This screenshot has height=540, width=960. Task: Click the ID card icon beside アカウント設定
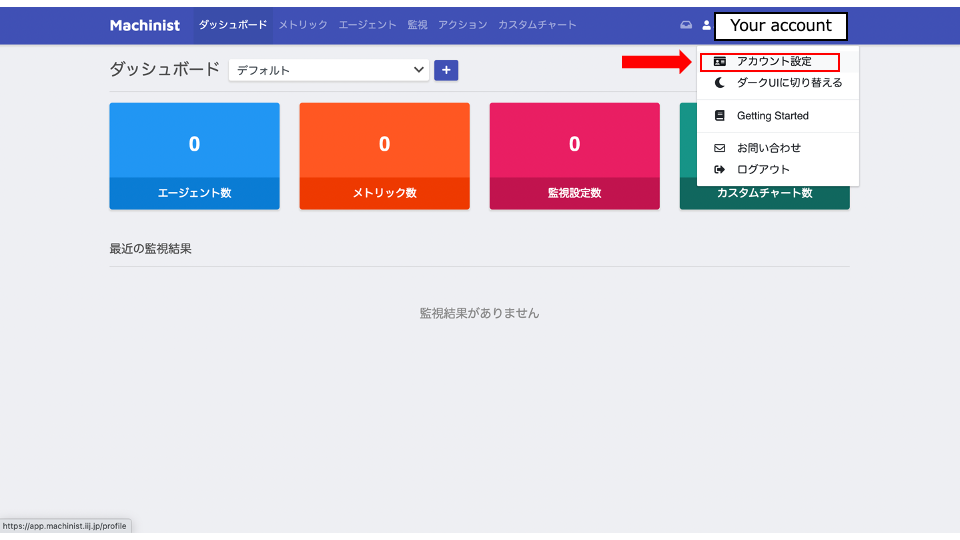click(x=719, y=61)
